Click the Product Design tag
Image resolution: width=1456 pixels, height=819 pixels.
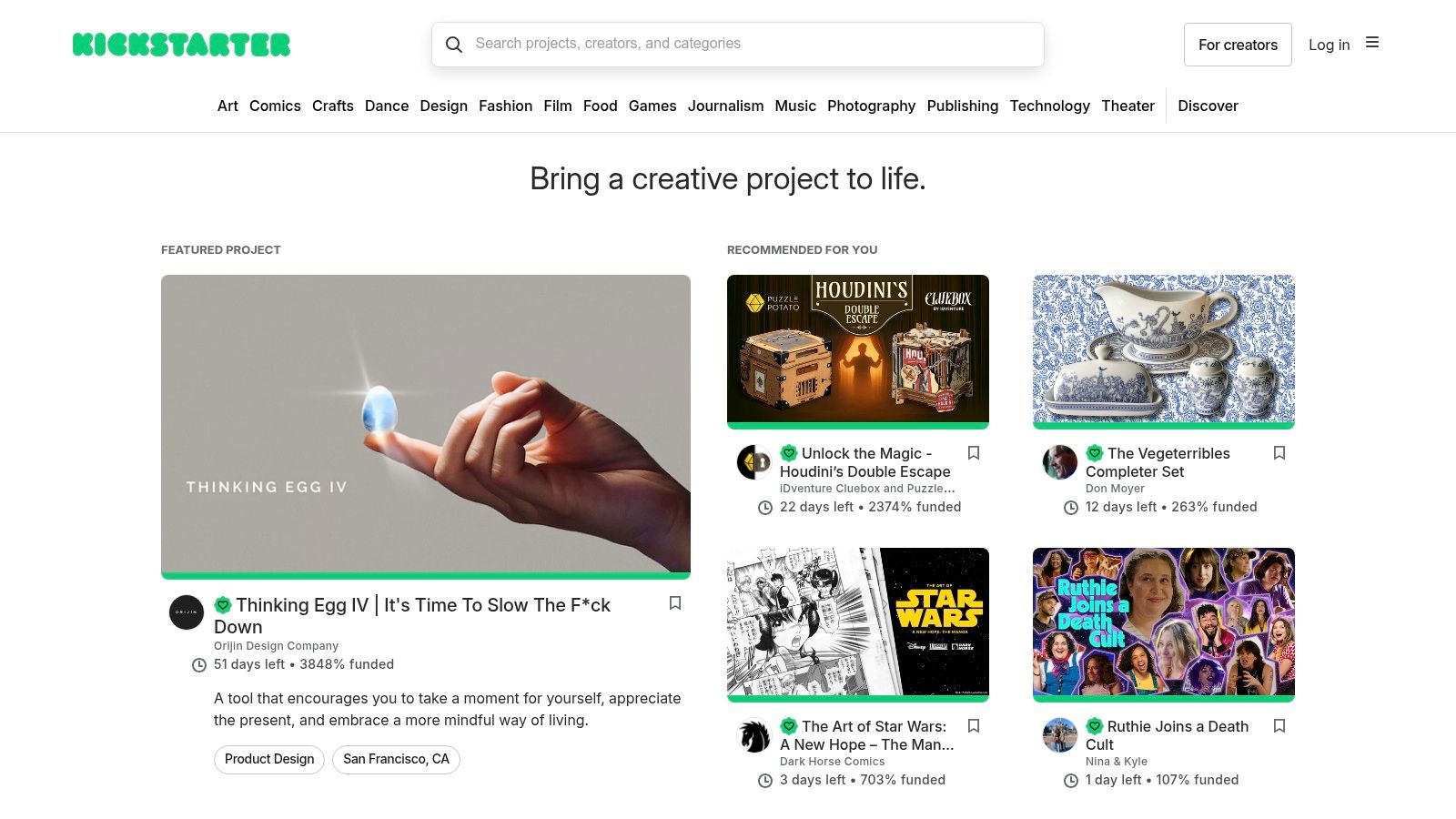pos(268,758)
